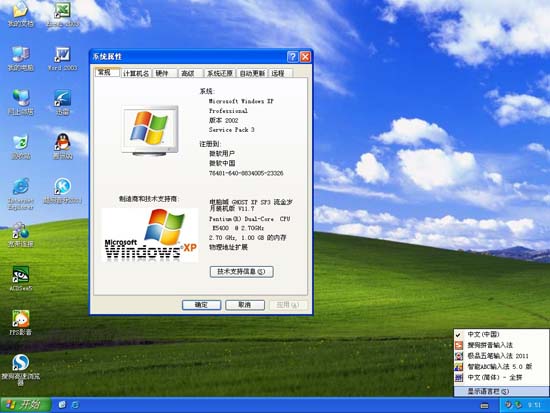Click the Windows XP monitor logo image
The image size is (550, 413).
pyautogui.click(x=150, y=131)
